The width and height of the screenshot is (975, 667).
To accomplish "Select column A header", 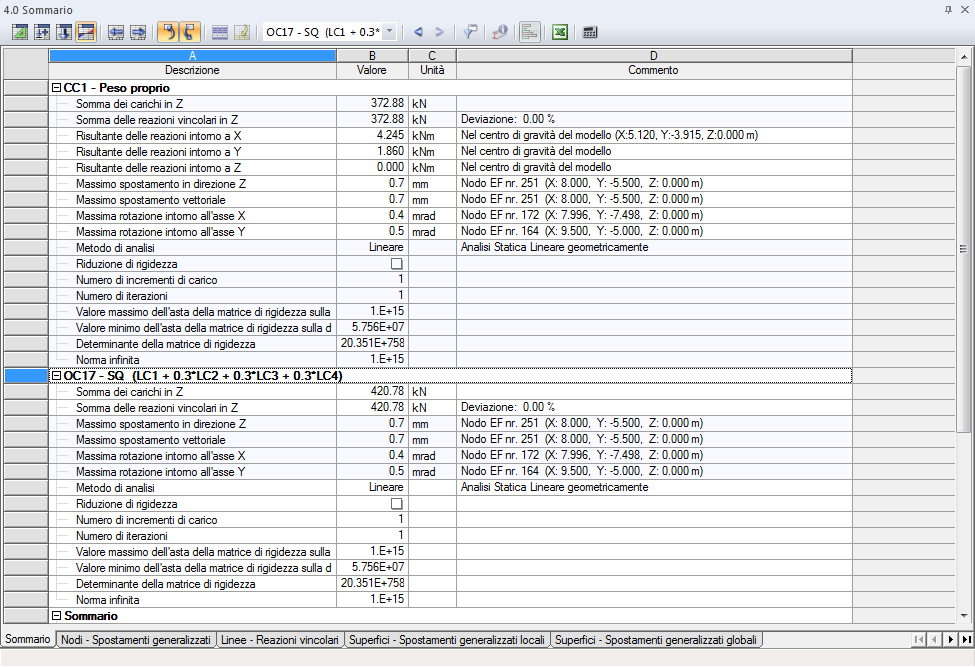I will pos(193,56).
